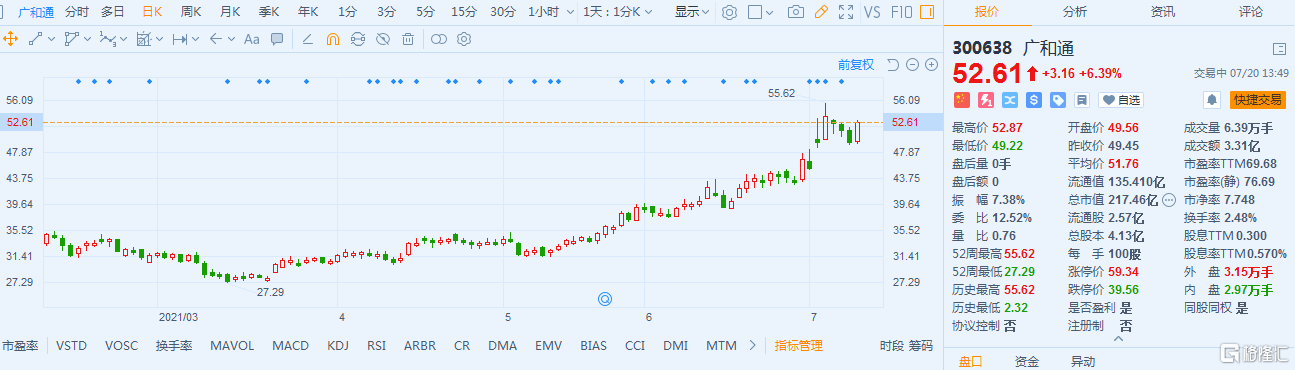Image resolution: width=1295 pixels, height=370 pixels.
Task: Switch to the 分析 tab
Action: point(1075,12)
